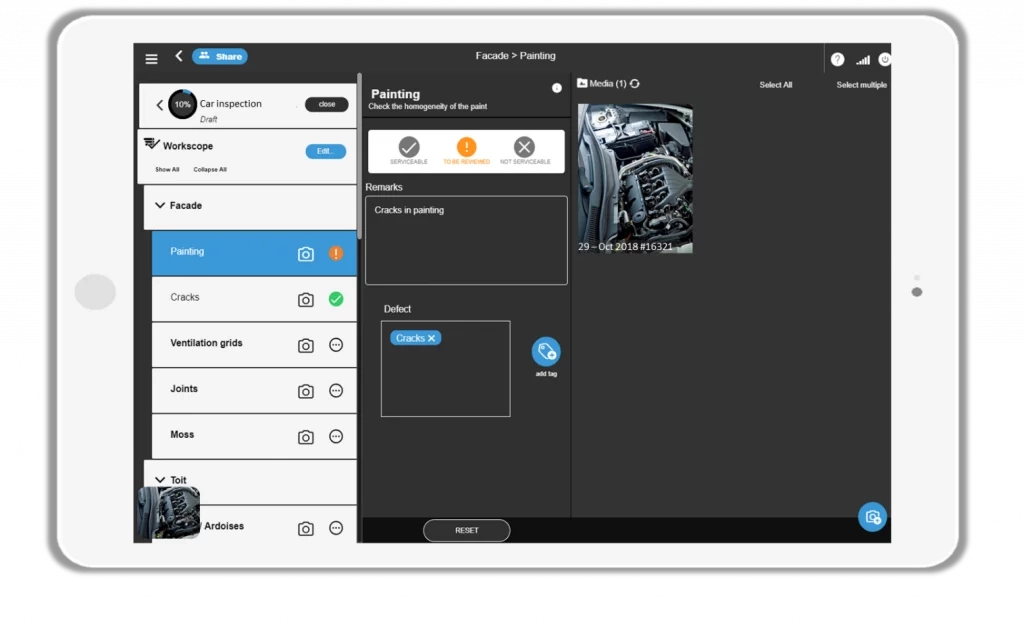Screen dimensions: 1024x638
Task: Click the sidebar scrollbar
Action: pyautogui.click(x=359, y=157)
